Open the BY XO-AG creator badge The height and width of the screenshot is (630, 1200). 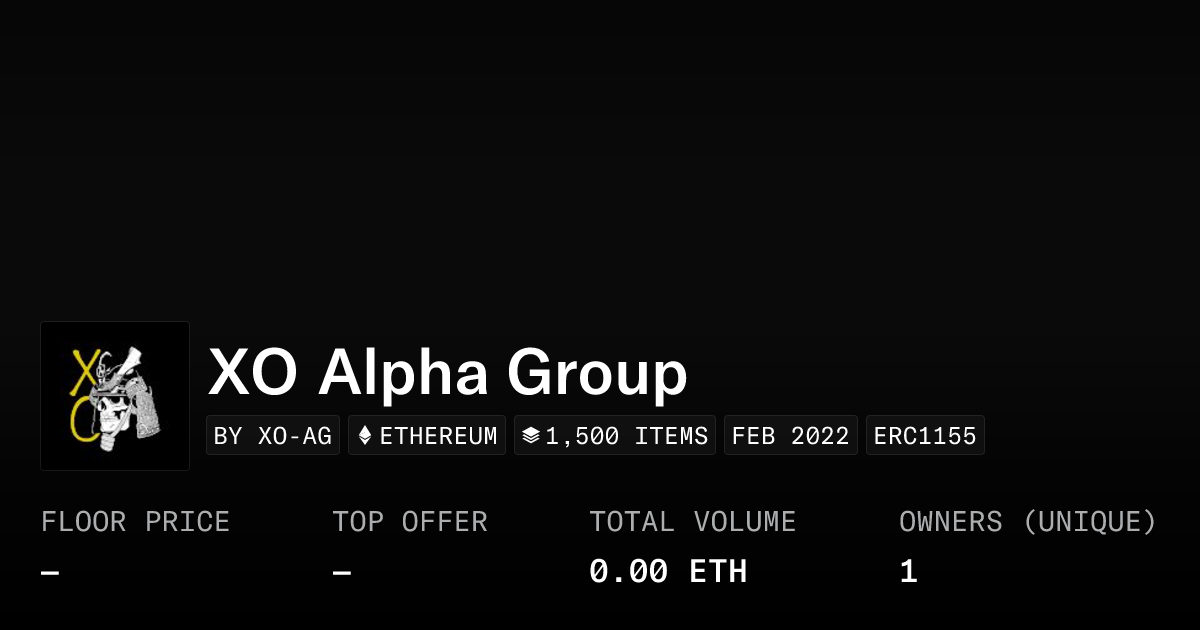[x=273, y=436]
